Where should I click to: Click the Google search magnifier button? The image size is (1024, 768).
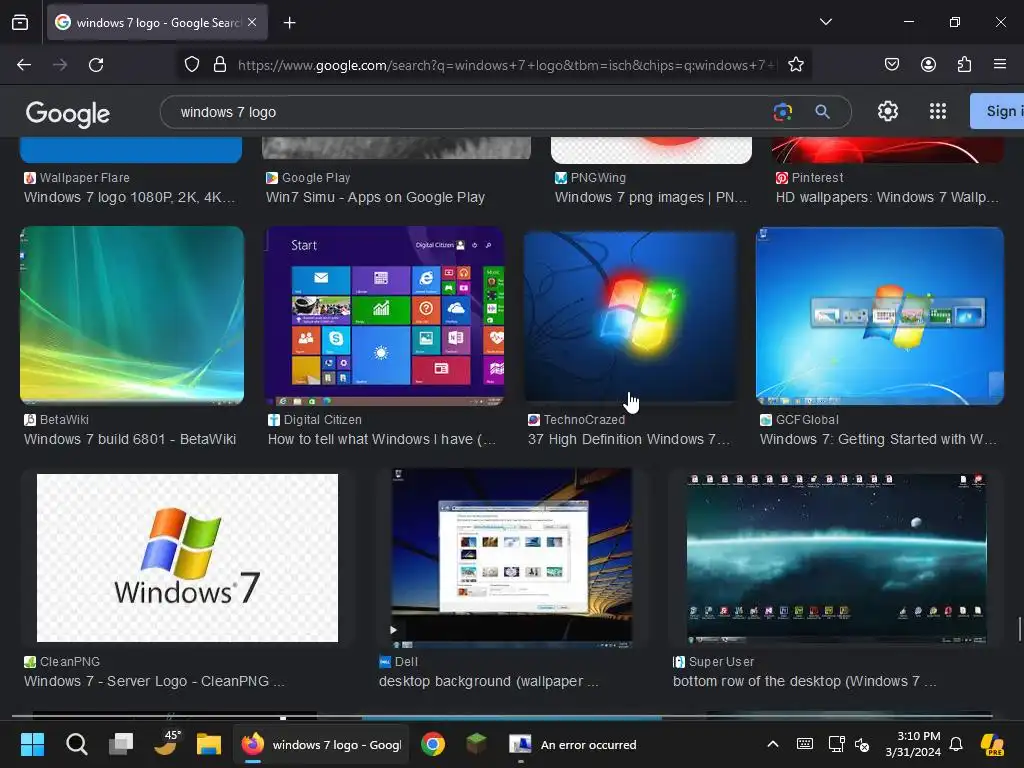click(822, 112)
